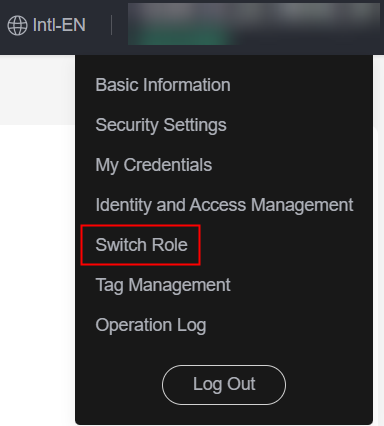Open Basic Information

point(163,85)
